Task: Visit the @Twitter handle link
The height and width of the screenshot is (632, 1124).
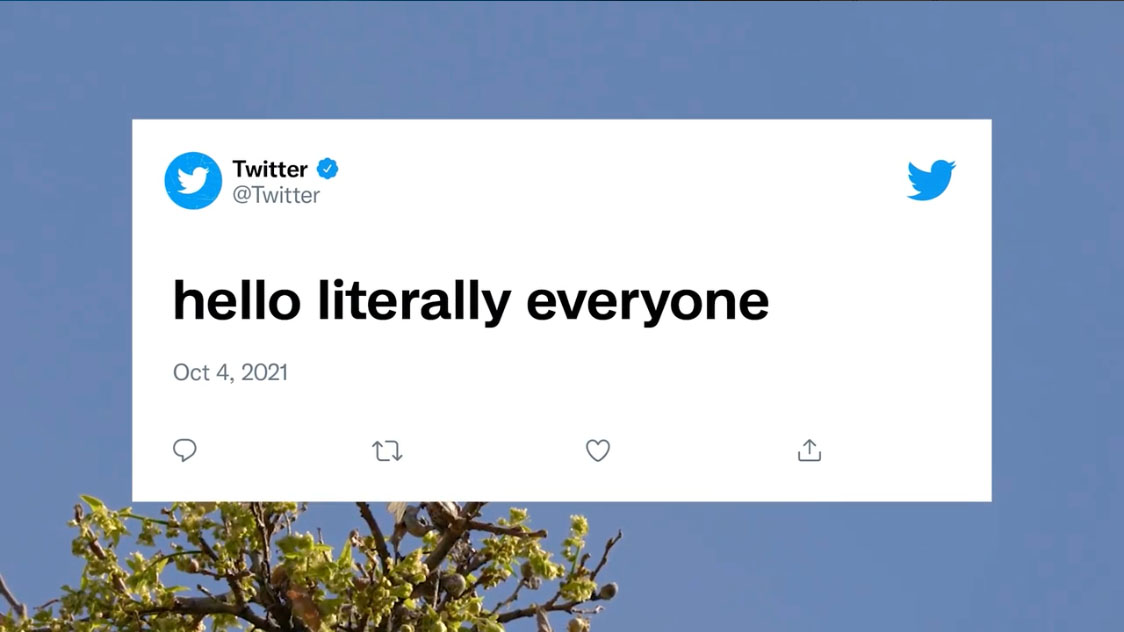Action: coord(276,196)
